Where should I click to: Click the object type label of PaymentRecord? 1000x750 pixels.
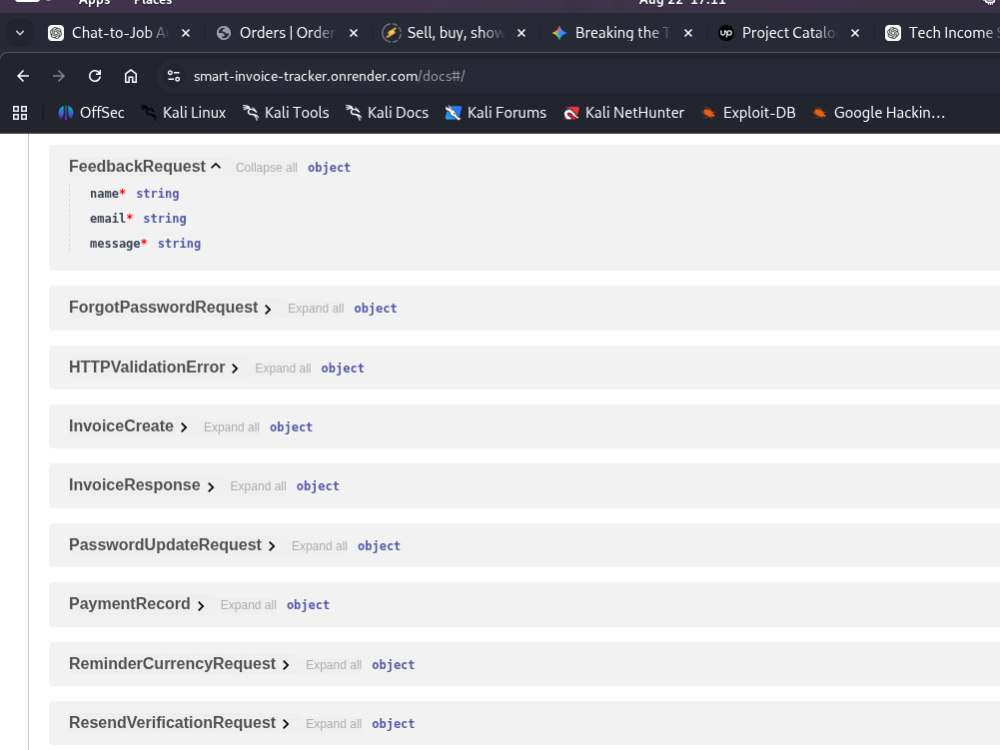click(308, 605)
